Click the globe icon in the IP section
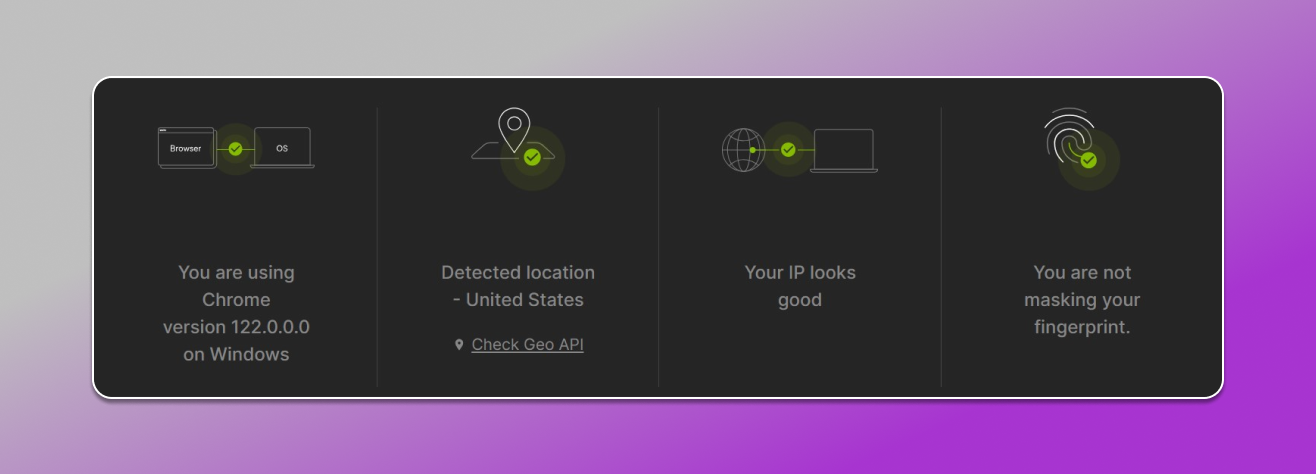This screenshot has width=1316, height=474. (743, 150)
